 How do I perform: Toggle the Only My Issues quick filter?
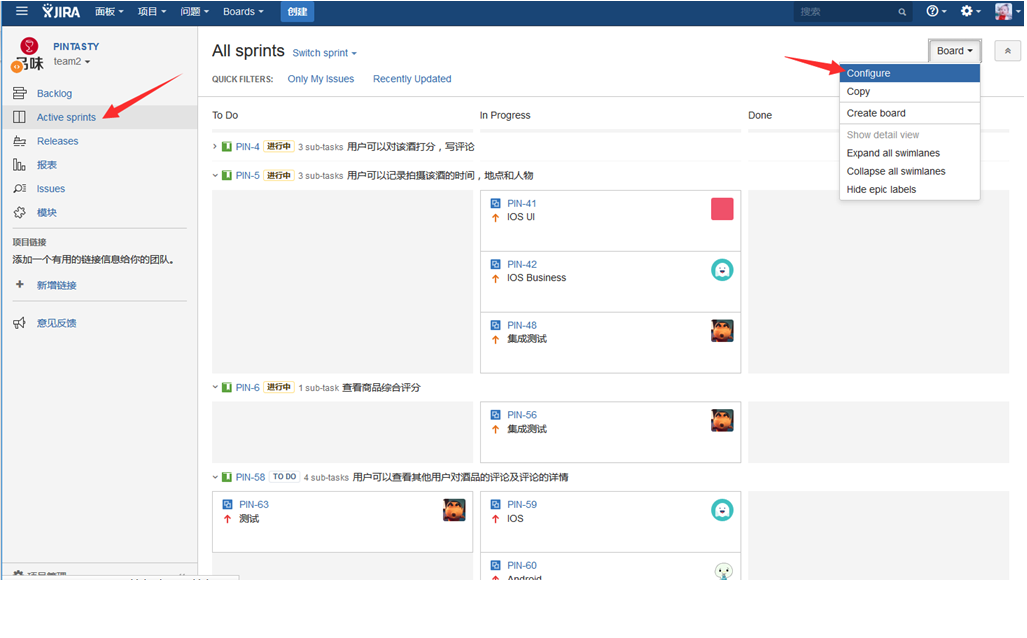pyautogui.click(x=320, y=79)
